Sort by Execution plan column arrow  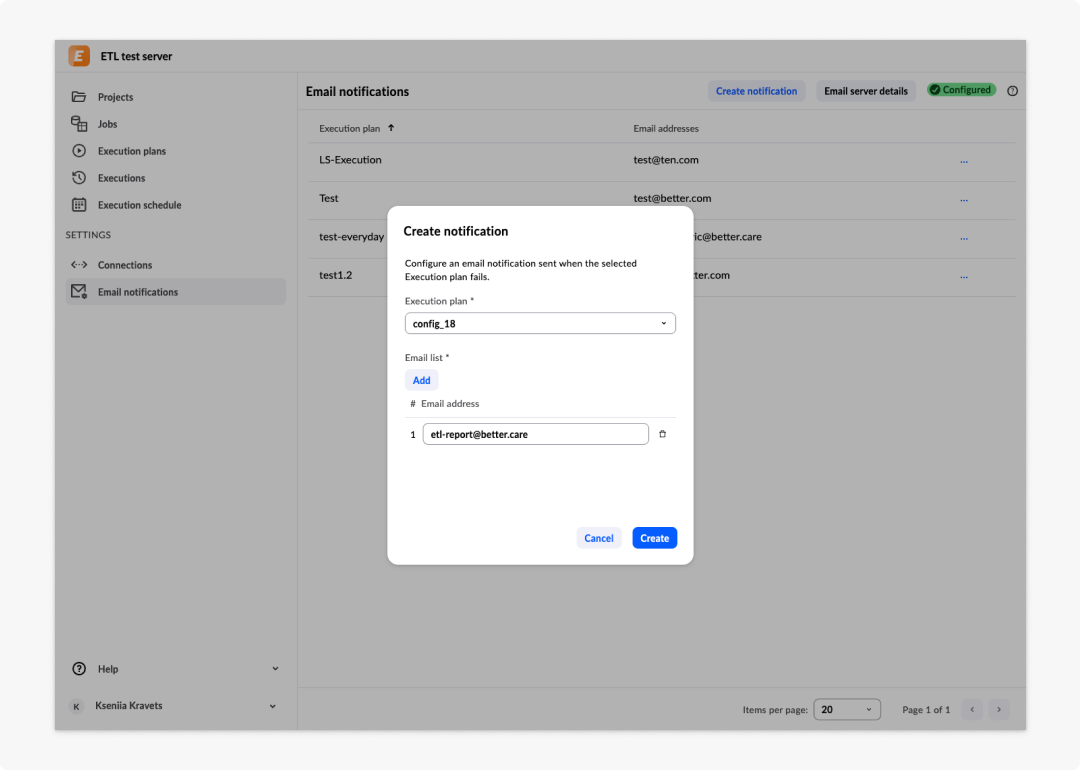[x=391, y=128]
